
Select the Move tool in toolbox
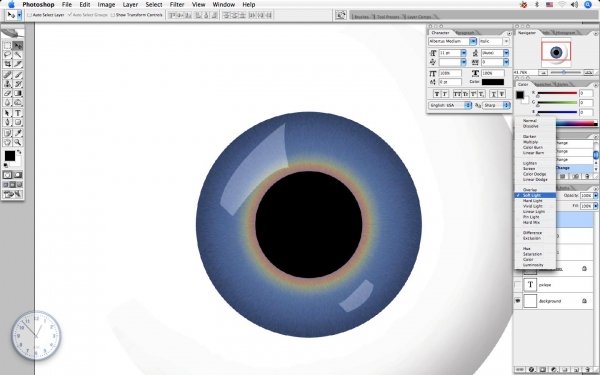tap(18, 46)
